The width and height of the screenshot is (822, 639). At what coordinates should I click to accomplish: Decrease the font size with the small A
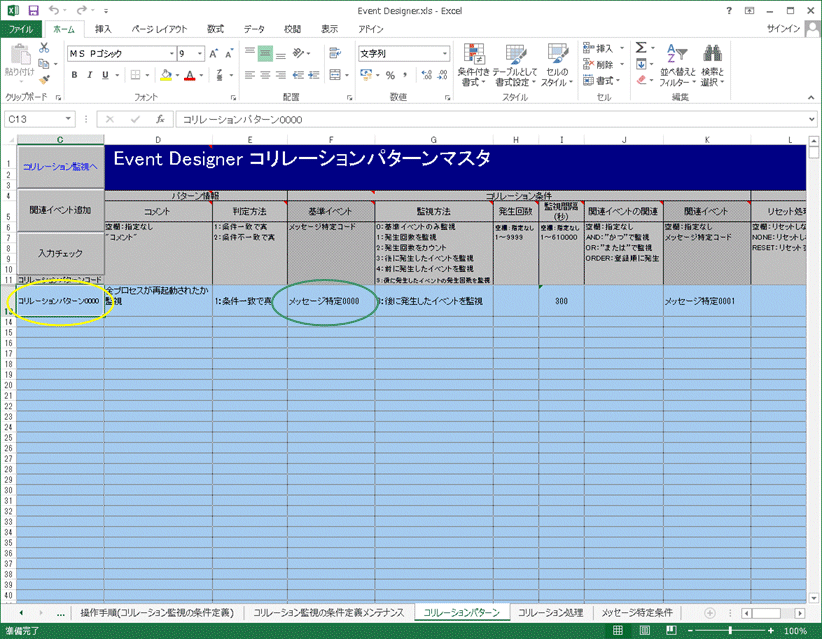click(x=229, y=53)
